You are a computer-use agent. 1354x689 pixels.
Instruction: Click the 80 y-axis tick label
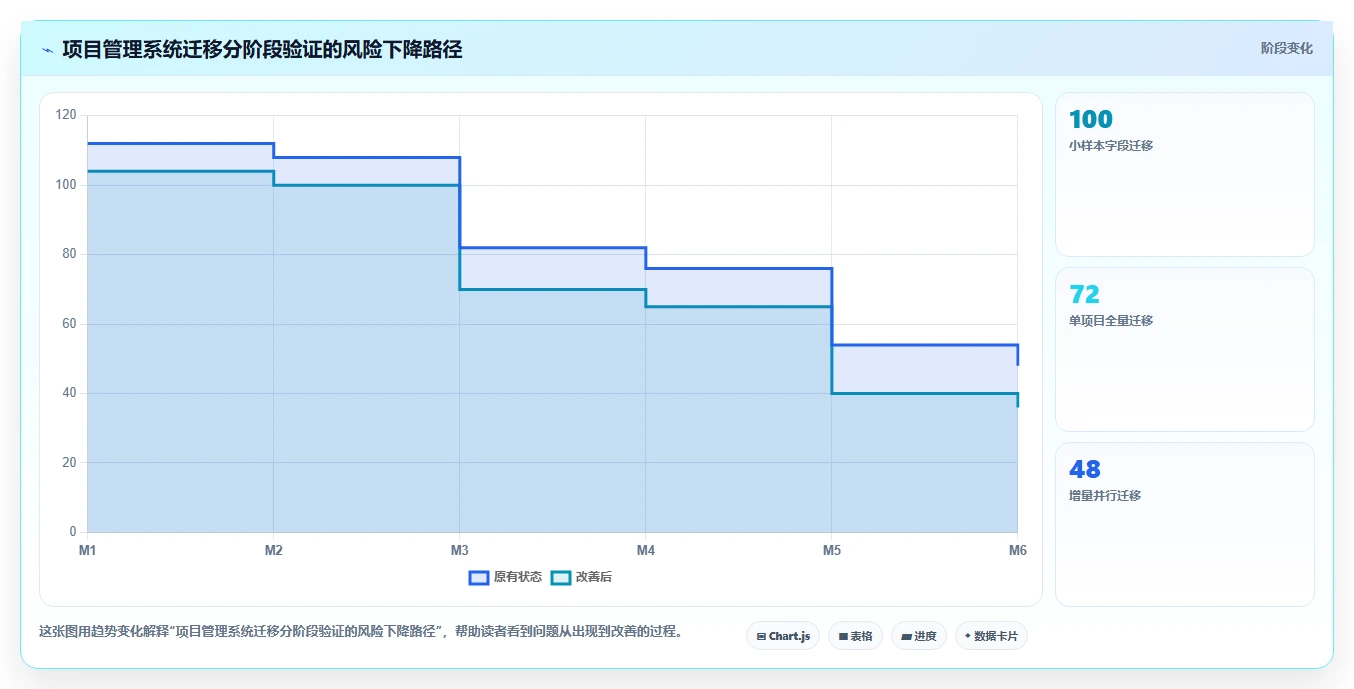click(x=69, y=254)
